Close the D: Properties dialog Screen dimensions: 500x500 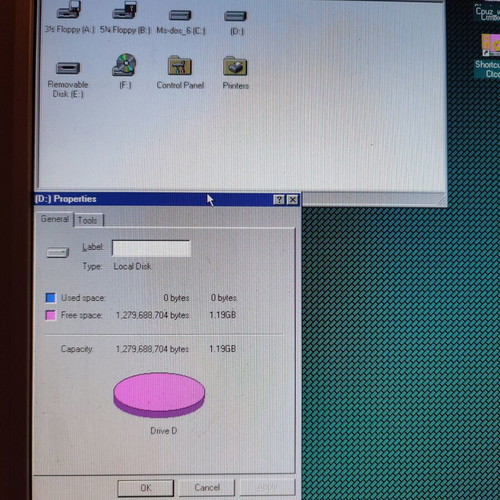292,200
